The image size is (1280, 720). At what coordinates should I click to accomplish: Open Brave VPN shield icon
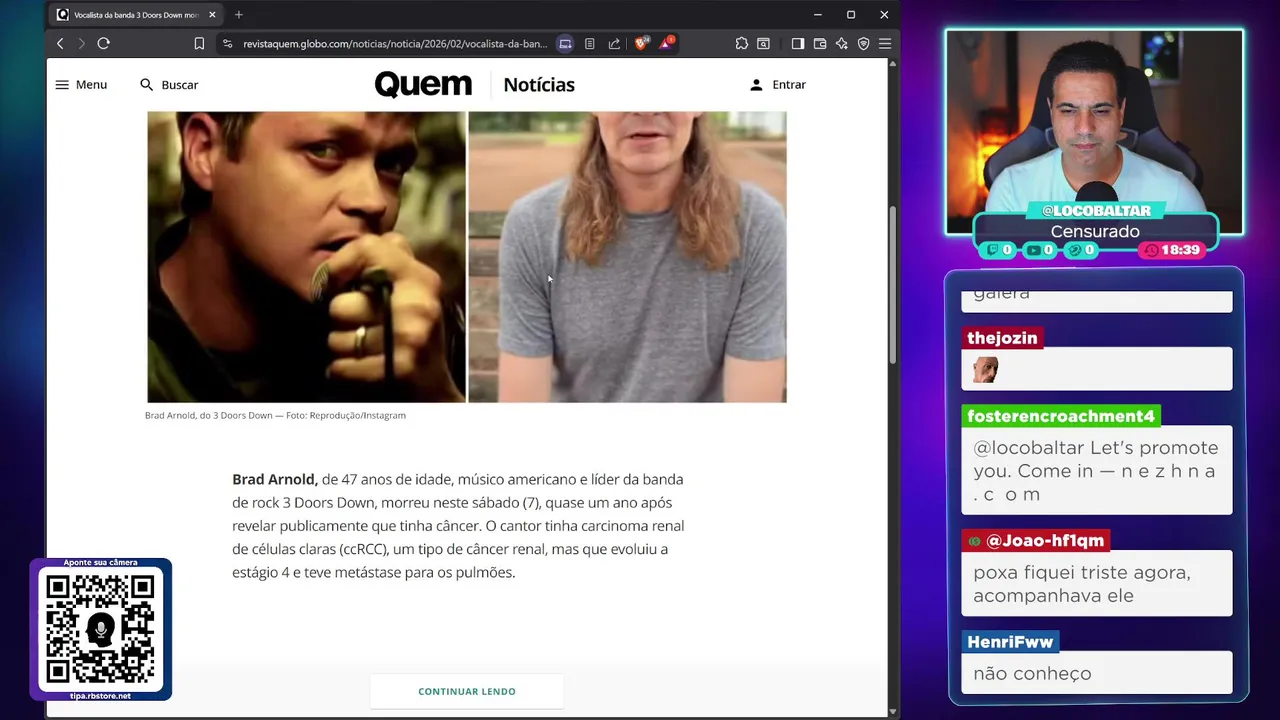click(863, 44)
